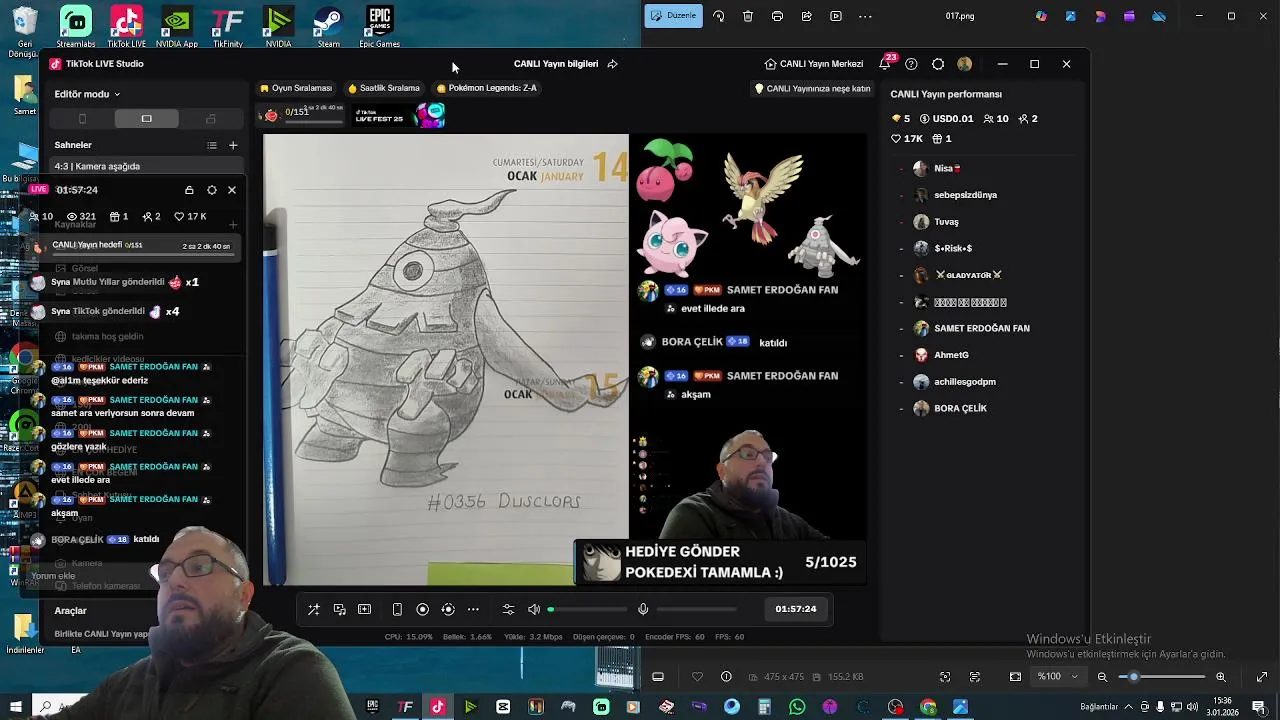Share the image in Photos window
Screen dimensions: 1280x720
pos(806,16)
